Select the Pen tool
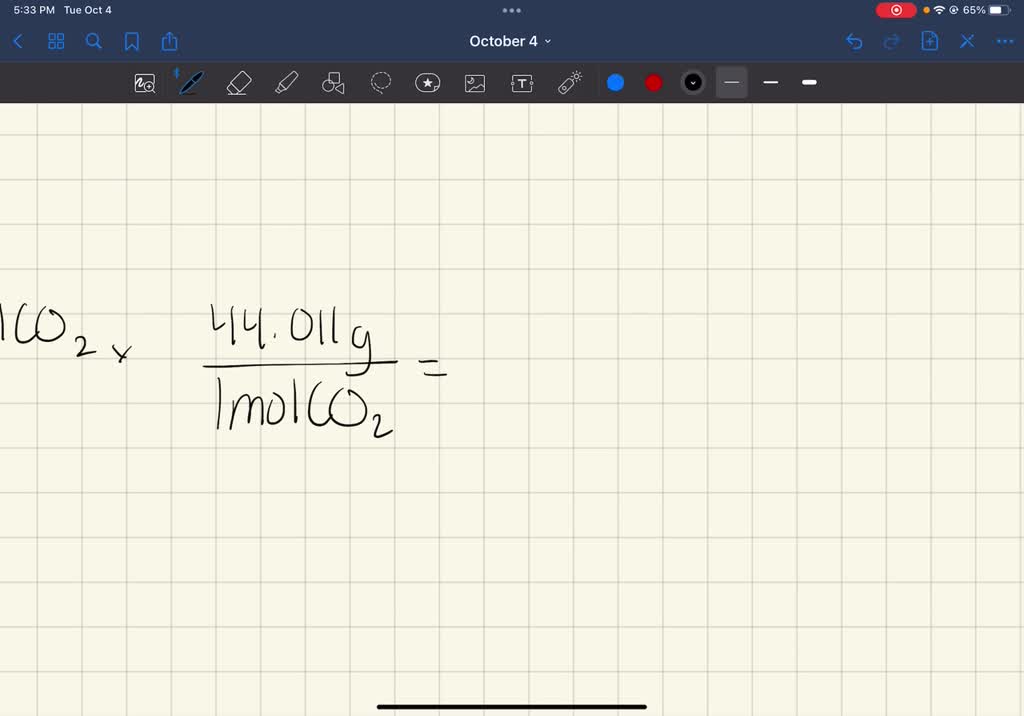Screen dimensions: 1024x716 190,83
